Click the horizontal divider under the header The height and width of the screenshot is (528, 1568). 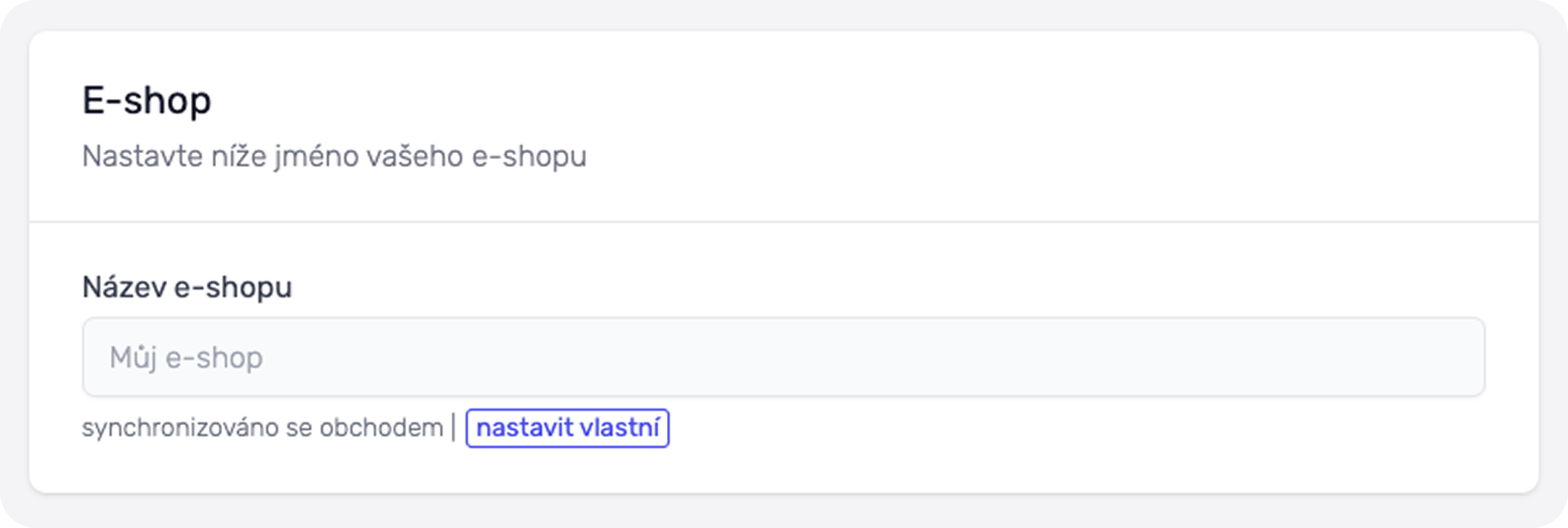coord(783,222)
